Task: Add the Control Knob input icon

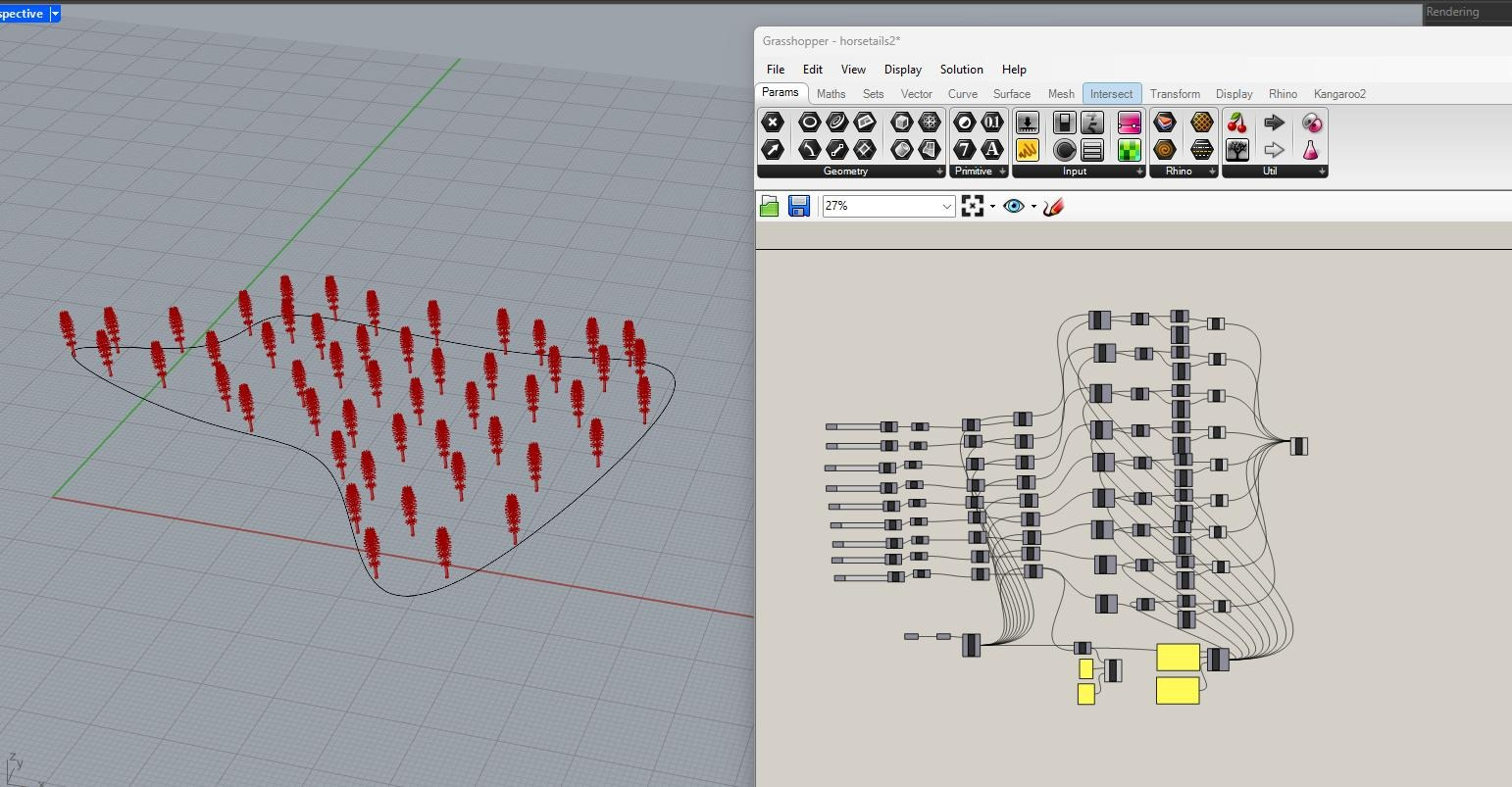Action: (x=1065, y=149)
